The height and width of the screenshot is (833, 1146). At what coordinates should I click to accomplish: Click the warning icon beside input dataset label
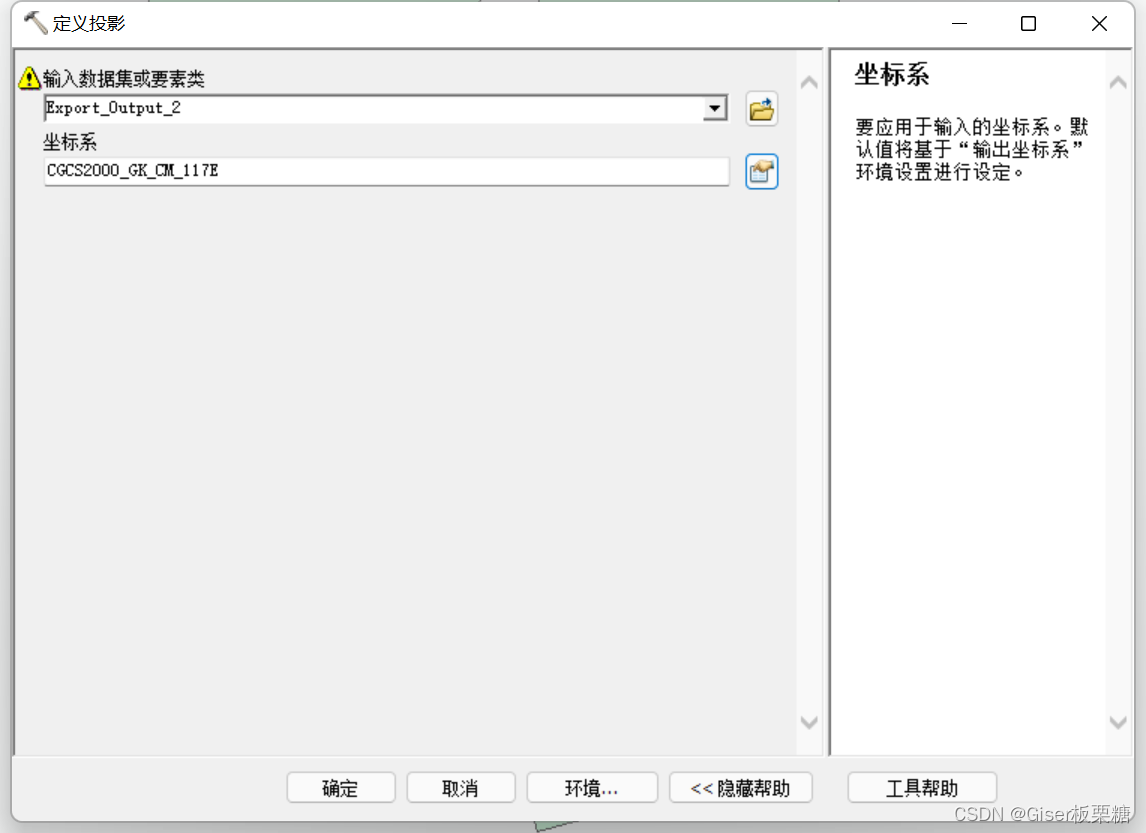point(30,77)
